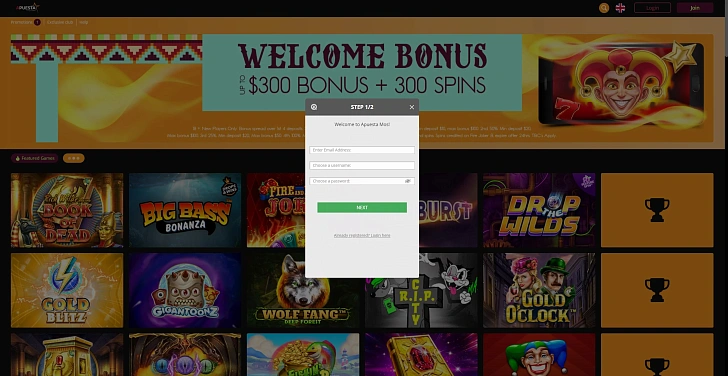Screen dimensions: 728x376
Task: Select the Featured Games tab
Action: point(35,158)
